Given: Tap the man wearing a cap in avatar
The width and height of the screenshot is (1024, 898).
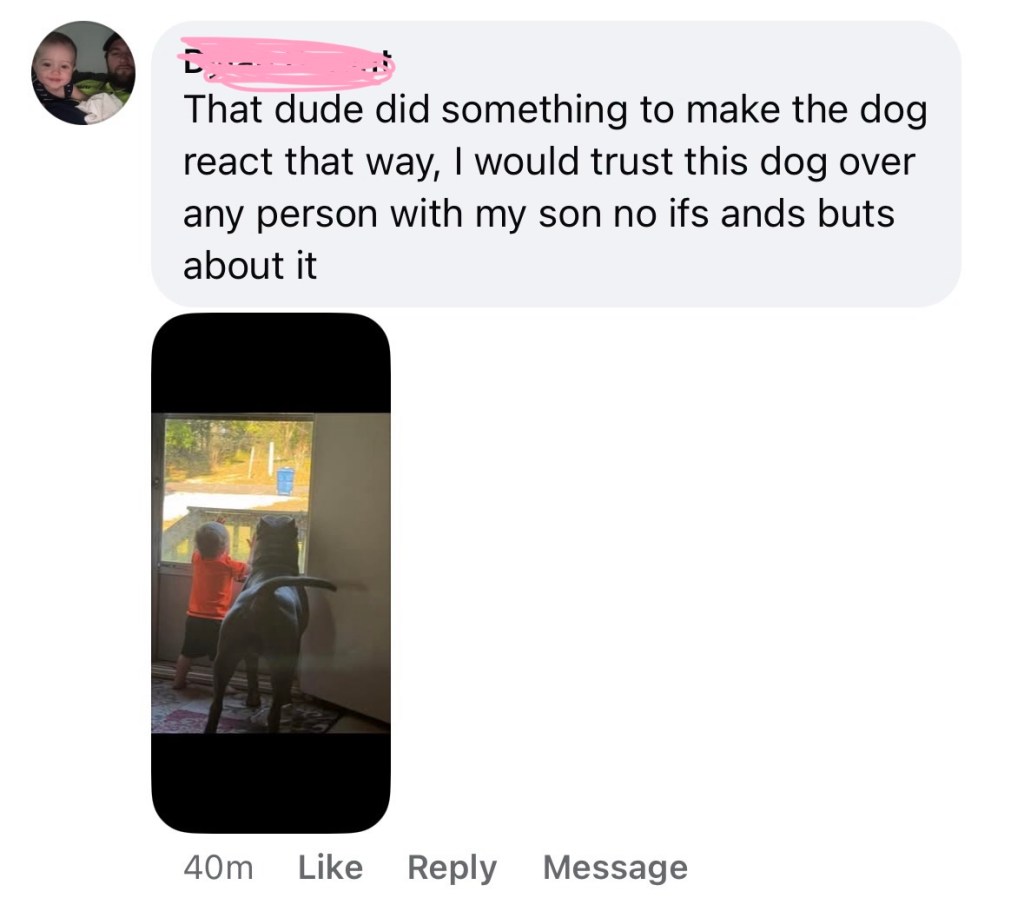Looking at the screenshot, I should pos(118,65).
